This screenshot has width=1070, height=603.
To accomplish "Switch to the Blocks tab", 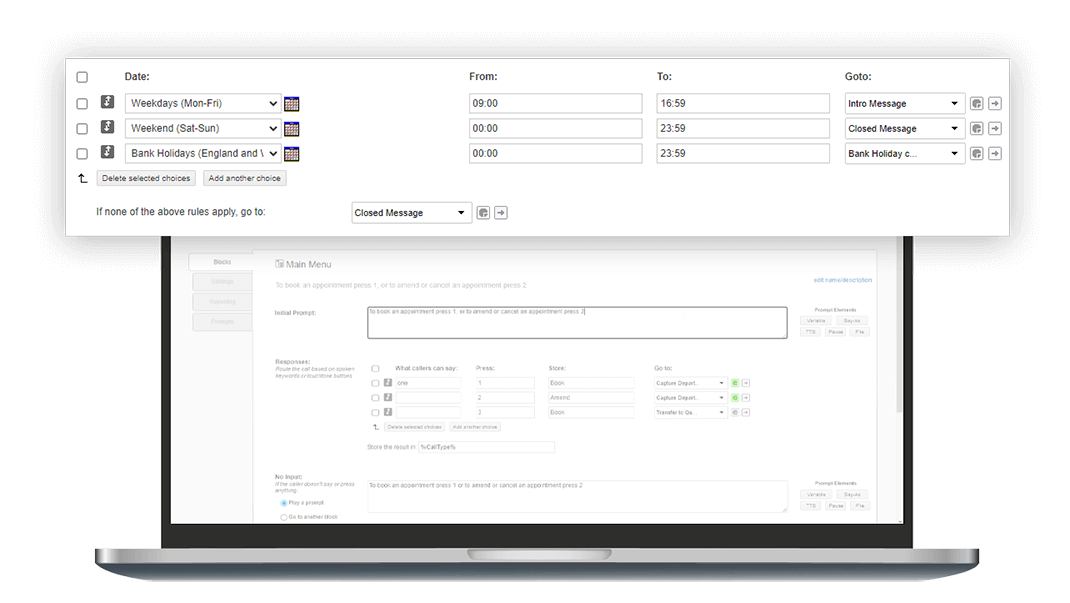I will tap(222, 262).
